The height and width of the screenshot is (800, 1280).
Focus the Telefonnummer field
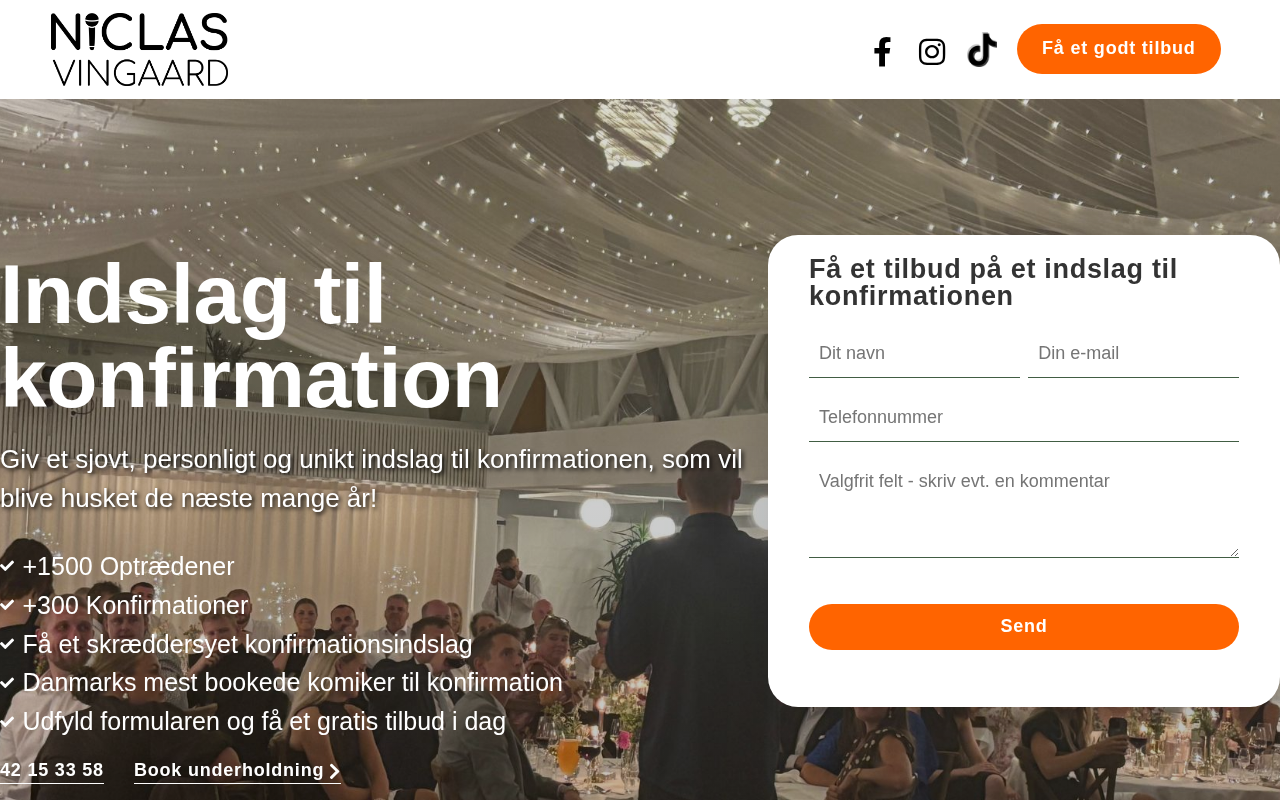tap(1024, 418)
